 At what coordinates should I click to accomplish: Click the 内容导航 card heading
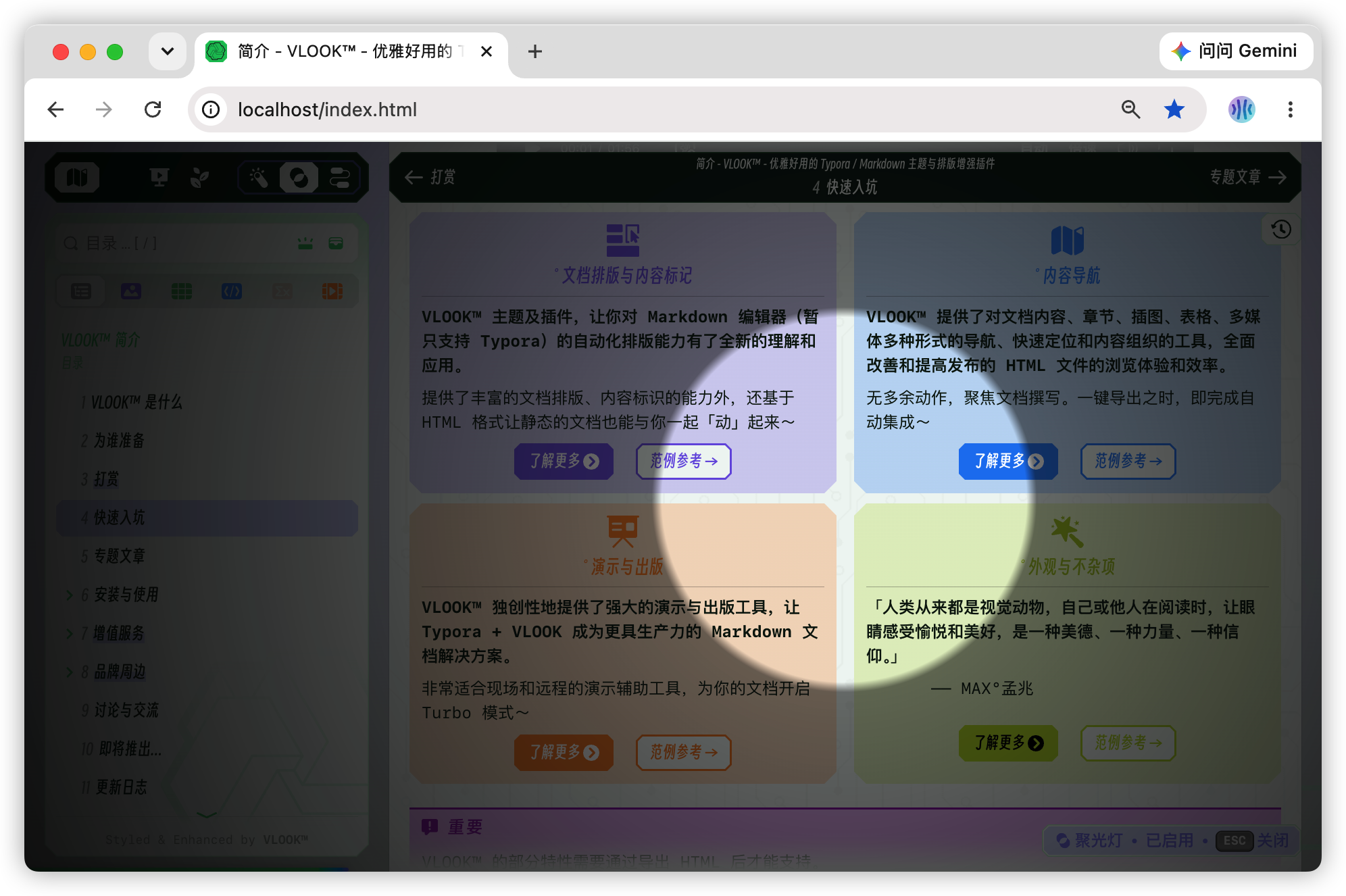tap(1072, 276)
